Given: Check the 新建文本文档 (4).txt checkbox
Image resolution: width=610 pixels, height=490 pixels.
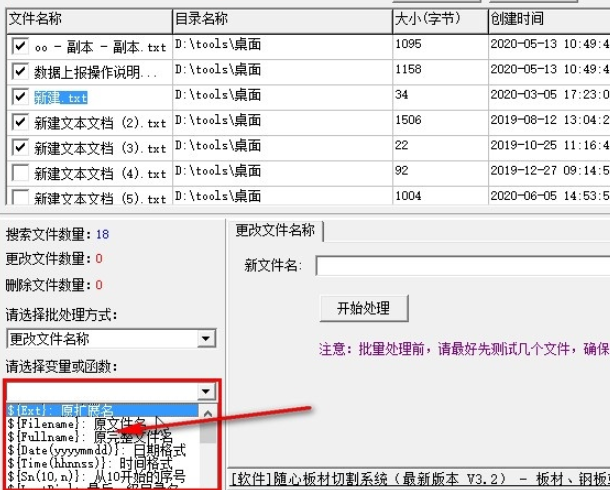Looking at the screenshot, I should tap(20, 173).
